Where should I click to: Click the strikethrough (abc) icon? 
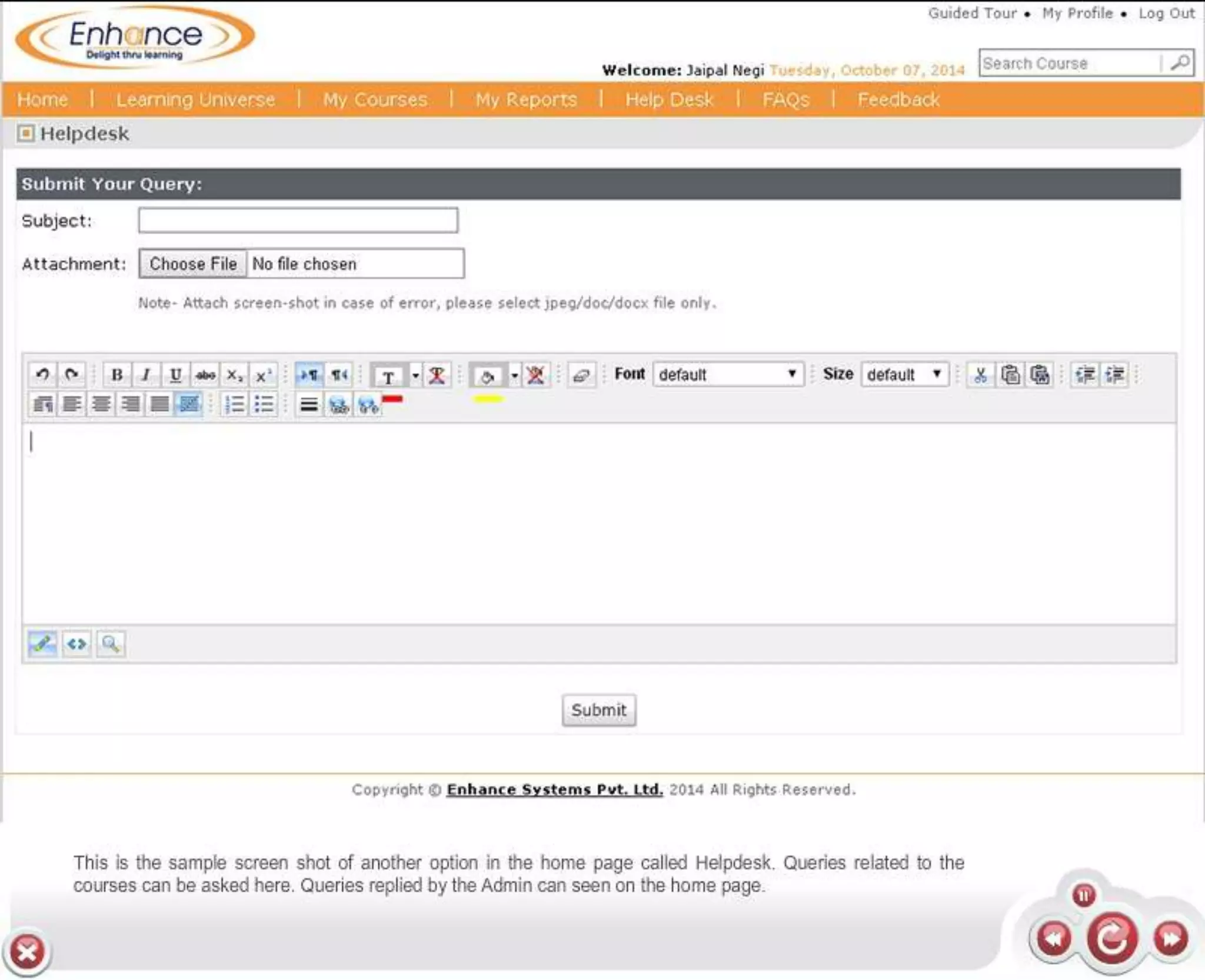205,374
